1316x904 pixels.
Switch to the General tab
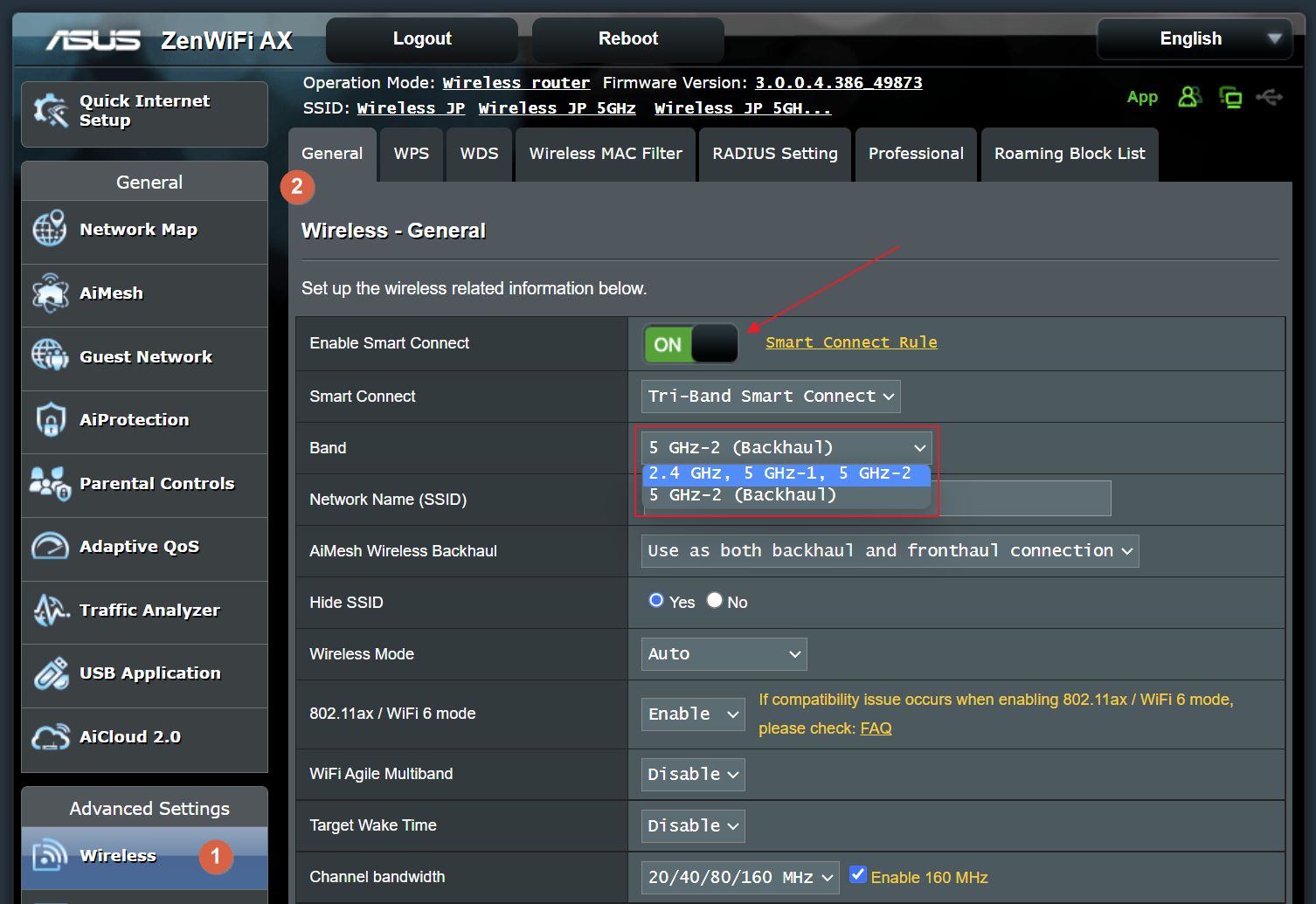click(x=332, y=154)
